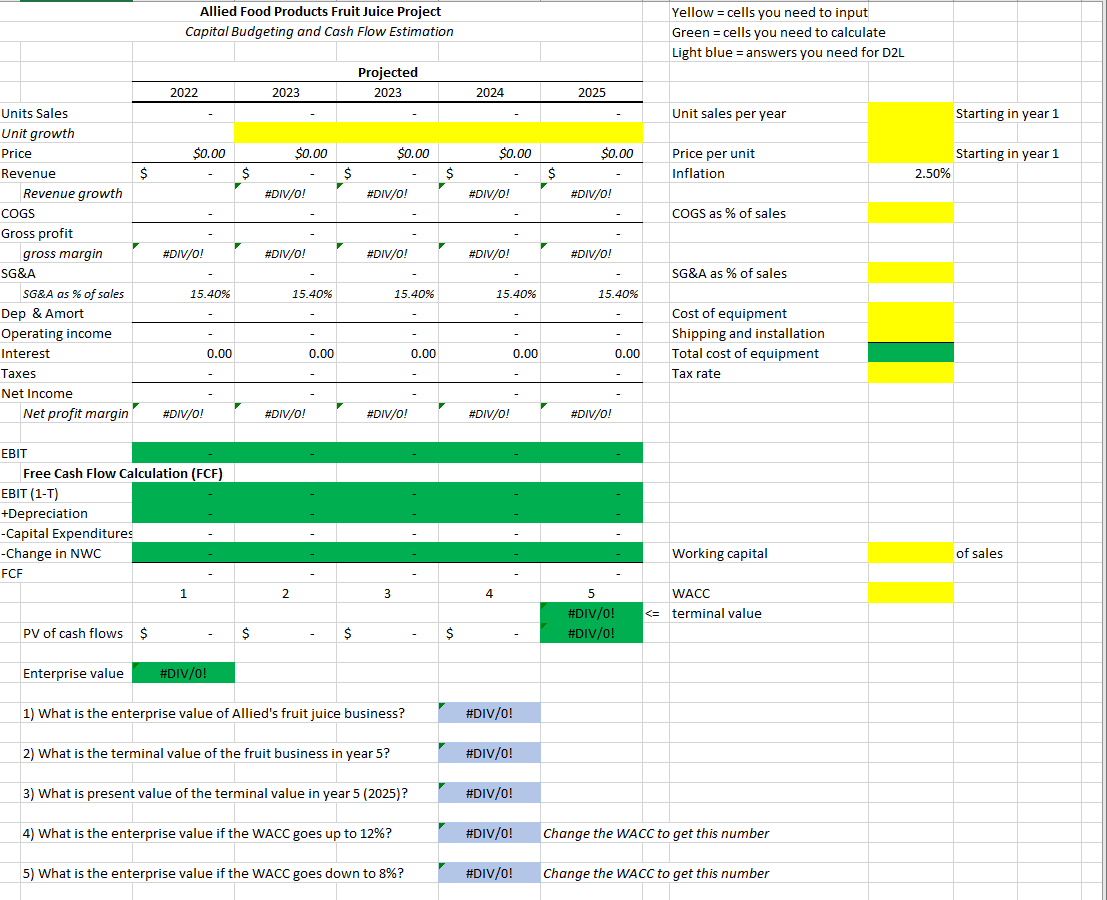Click the Revenue growth row label
Image resolution: width=1107 pixels, height=900 pixels.
pos(73,193)
